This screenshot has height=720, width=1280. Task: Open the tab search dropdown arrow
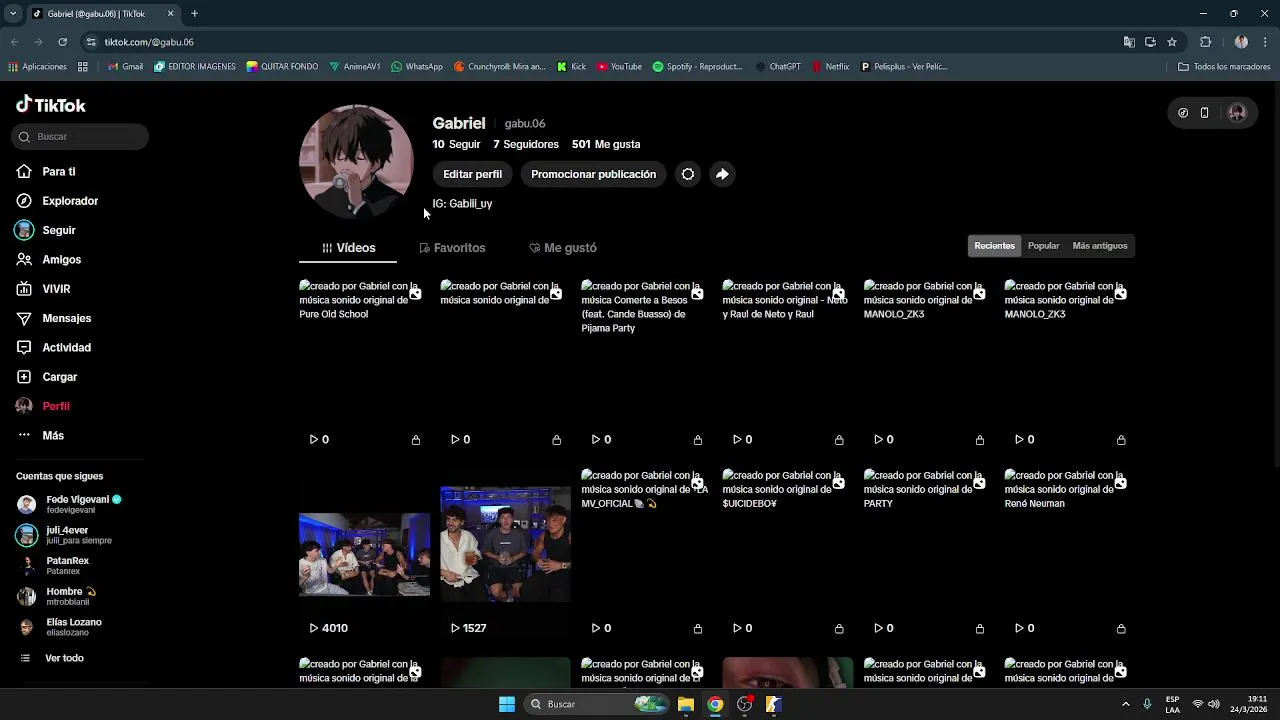pos(13,14)
